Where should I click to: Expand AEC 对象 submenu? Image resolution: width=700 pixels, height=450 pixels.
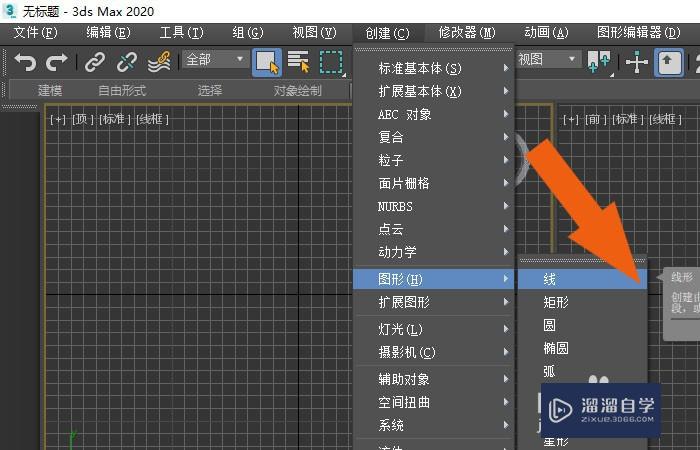(x=433, y=114)
